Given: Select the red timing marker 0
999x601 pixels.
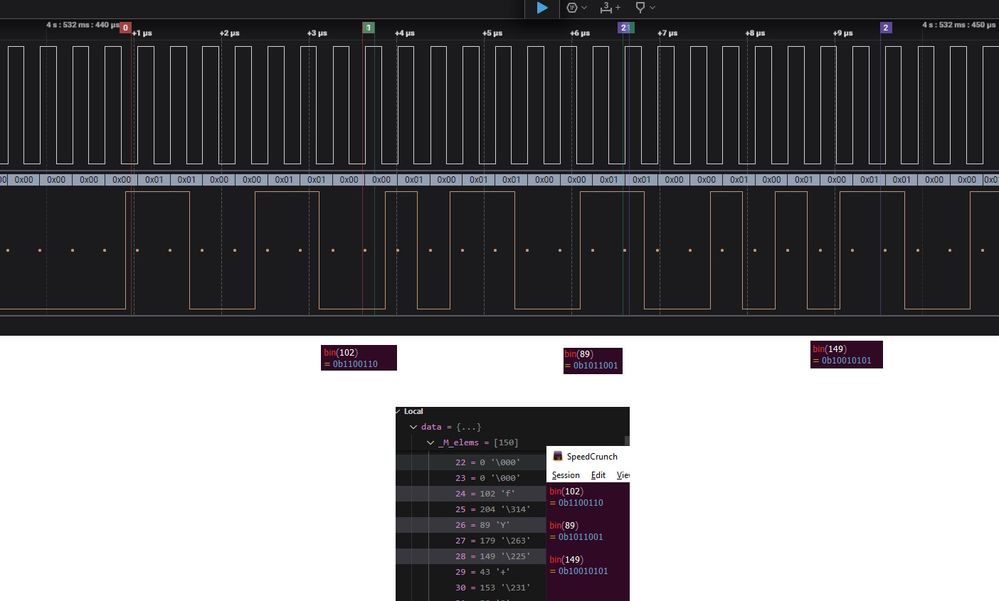Looking at the screenshot, I should [126, 27].
